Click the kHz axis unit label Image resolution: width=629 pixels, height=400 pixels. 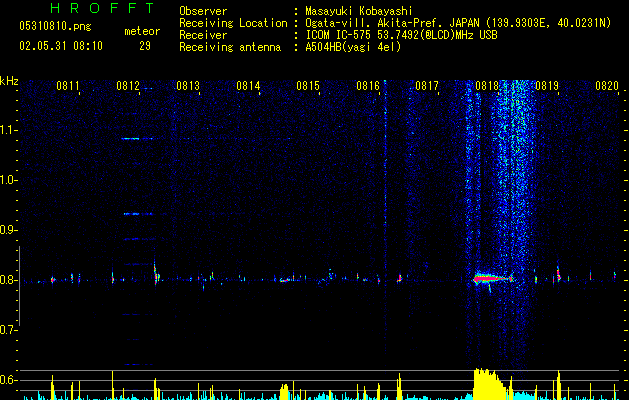[9, 81]
